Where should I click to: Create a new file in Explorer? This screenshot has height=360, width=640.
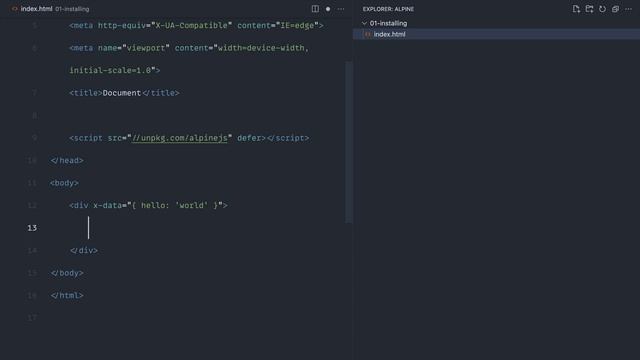[x=576, y=9]
